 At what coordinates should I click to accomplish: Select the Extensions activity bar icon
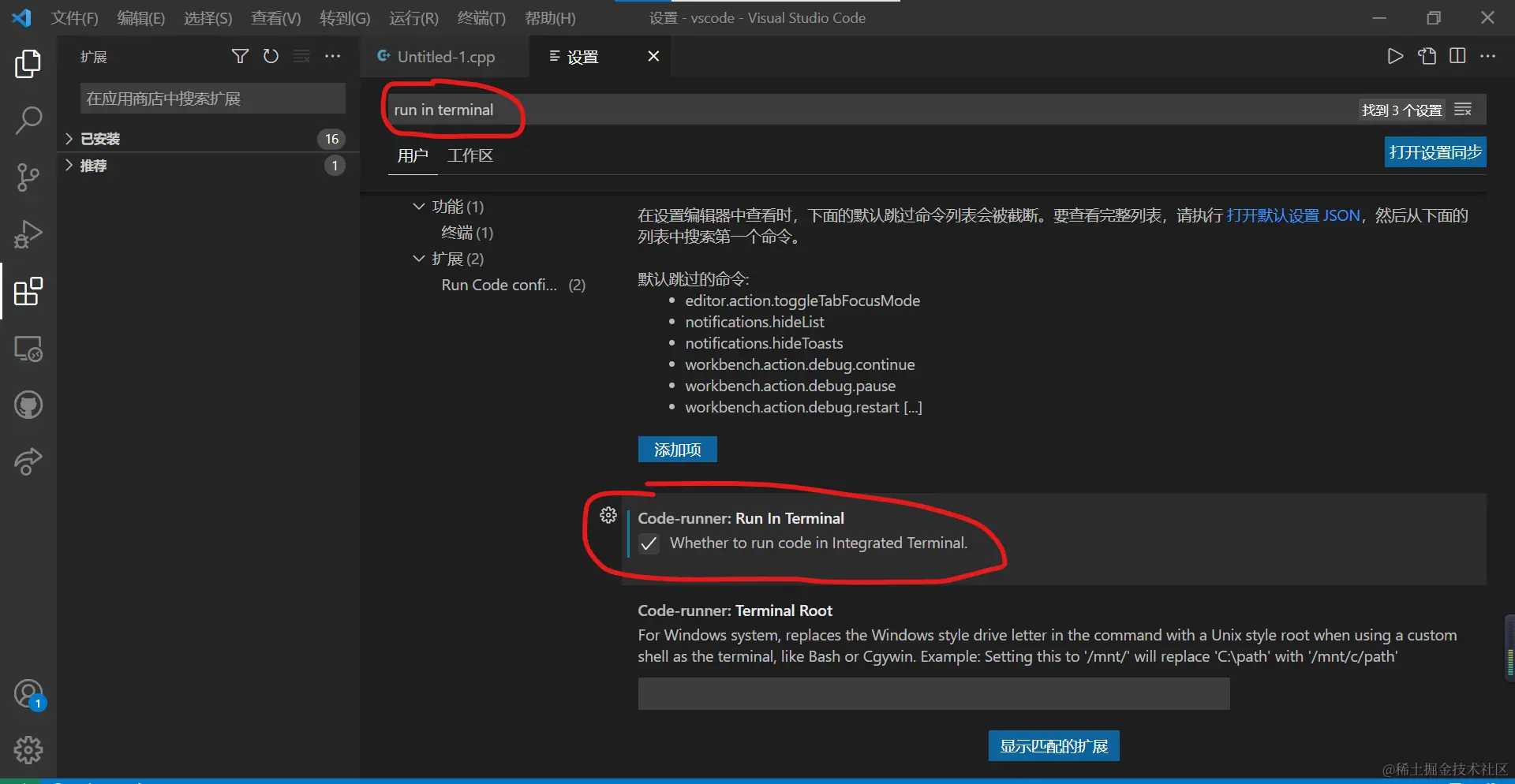(x=28, y=291)
